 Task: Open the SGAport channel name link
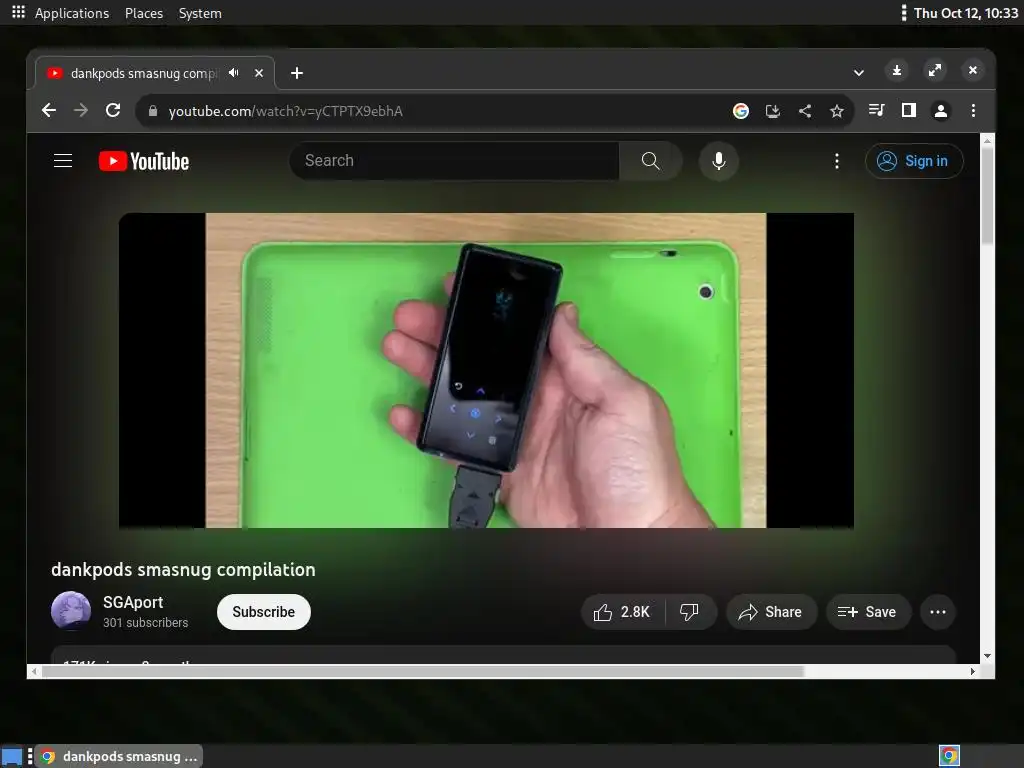click(x=133, y=602)
